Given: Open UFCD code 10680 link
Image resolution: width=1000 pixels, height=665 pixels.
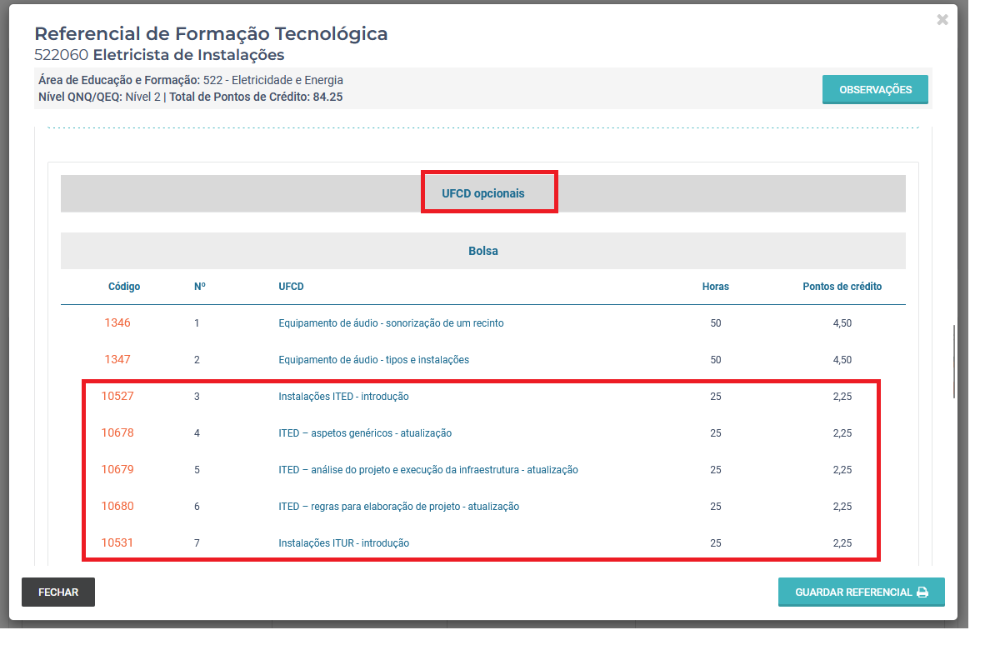Looking at the screenshot, I should coord(117,506).
